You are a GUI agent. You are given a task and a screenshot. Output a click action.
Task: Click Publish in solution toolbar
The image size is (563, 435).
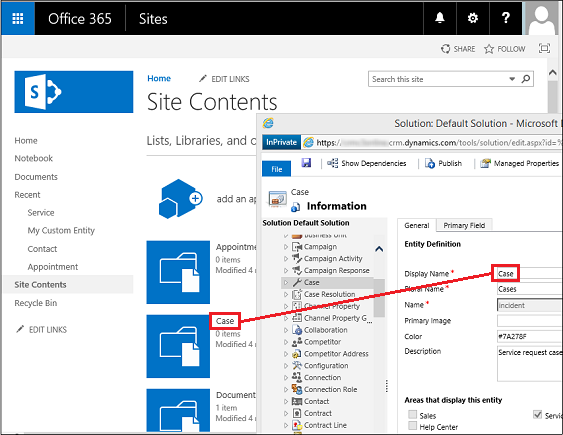click(443, 163)
